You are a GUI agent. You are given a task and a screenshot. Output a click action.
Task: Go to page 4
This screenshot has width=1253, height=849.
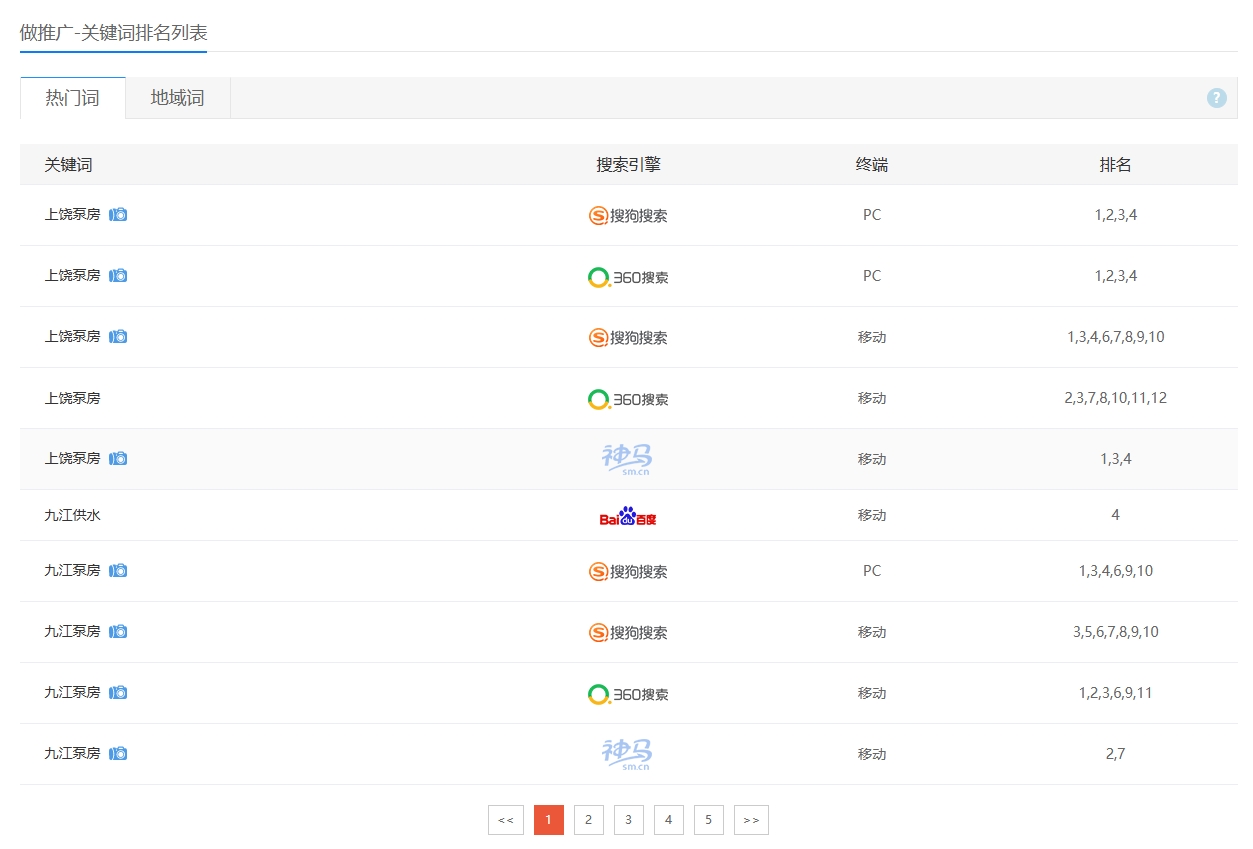point(669,820)
